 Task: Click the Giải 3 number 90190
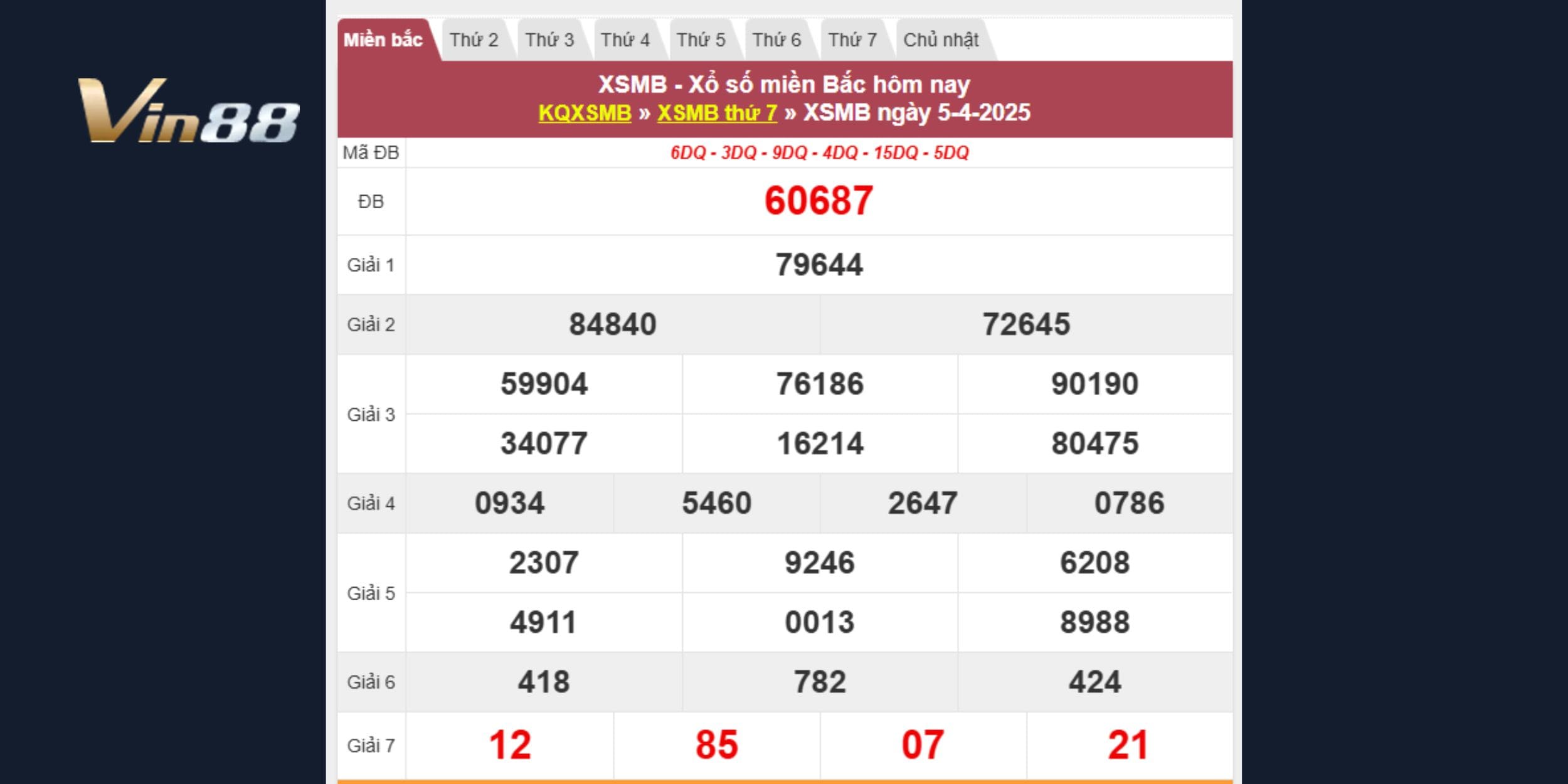point(1095,384)
